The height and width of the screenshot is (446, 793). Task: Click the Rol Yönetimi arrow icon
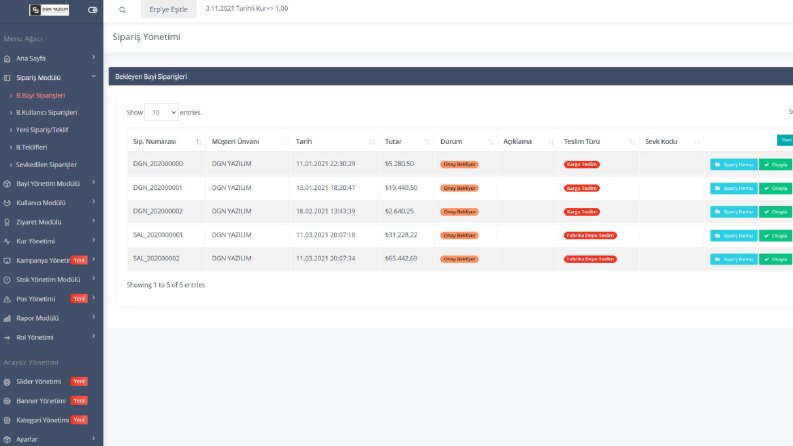pyautogui.click(x=7, y=338)
